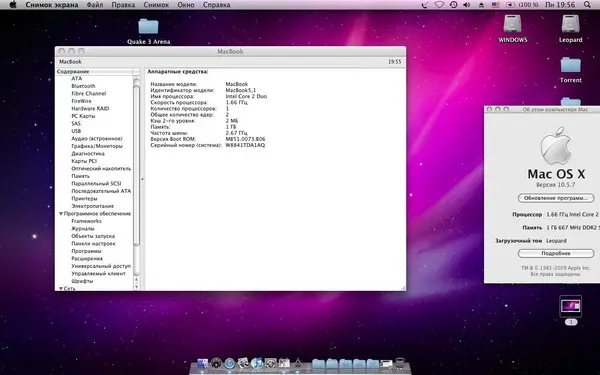Select Bluetooth in the sidebar
The height and width of the screenshot is (375, 600).
tap(83, 86)
